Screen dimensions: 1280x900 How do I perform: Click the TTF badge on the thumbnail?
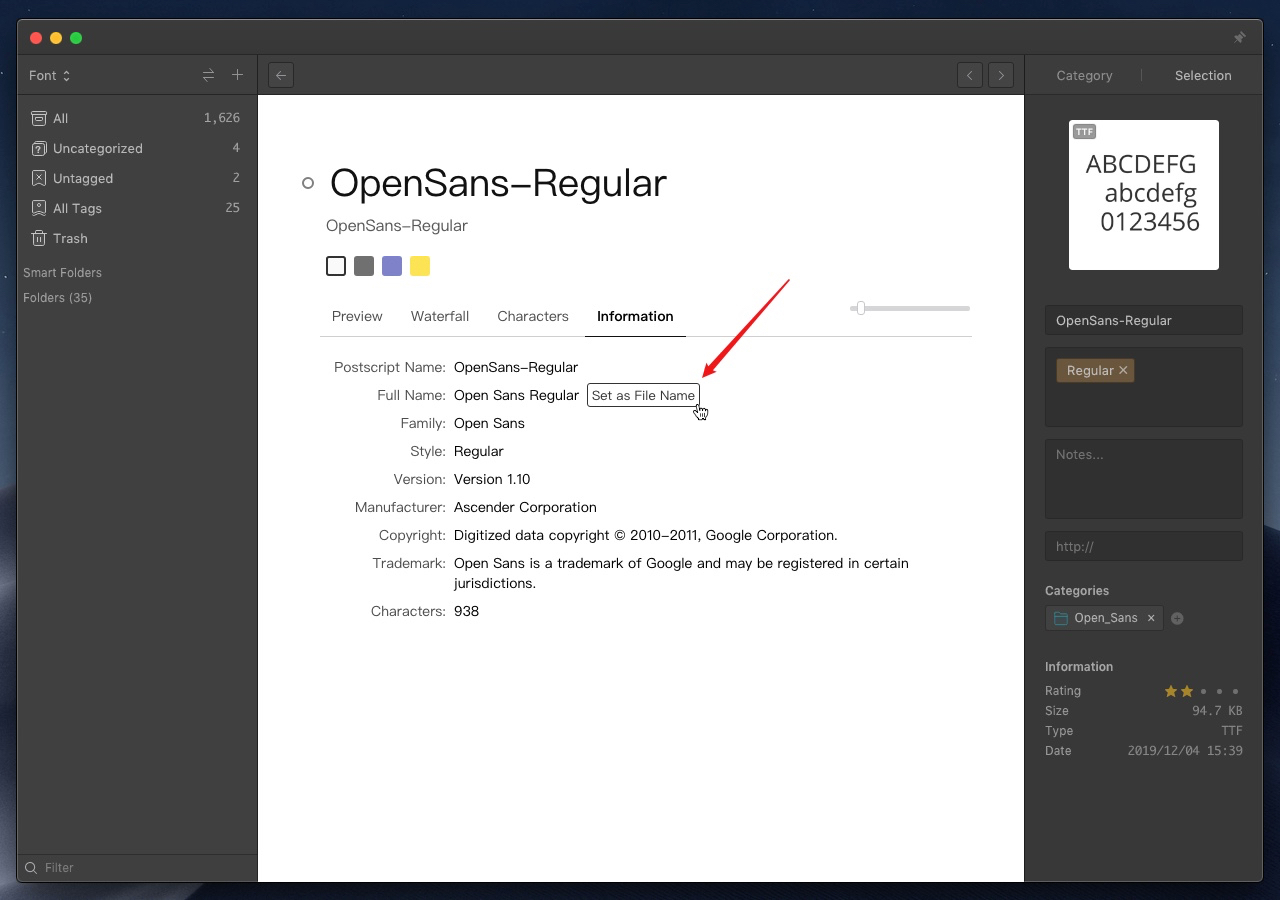coord(1084,132)
